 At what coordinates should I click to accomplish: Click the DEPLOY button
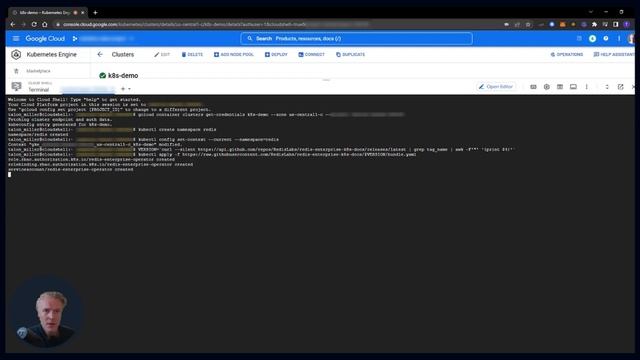(276, 54)
